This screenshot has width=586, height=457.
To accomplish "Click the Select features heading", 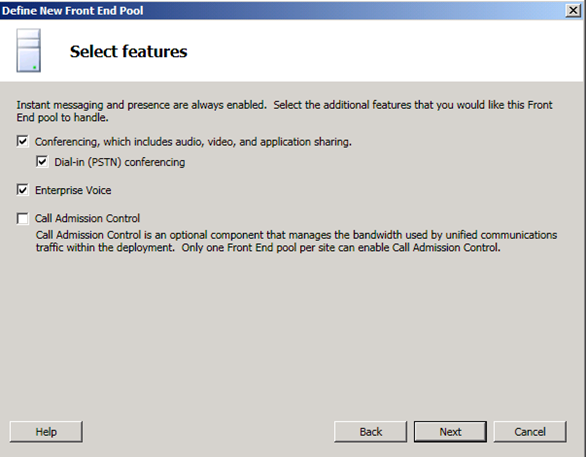I will [129, 52].
